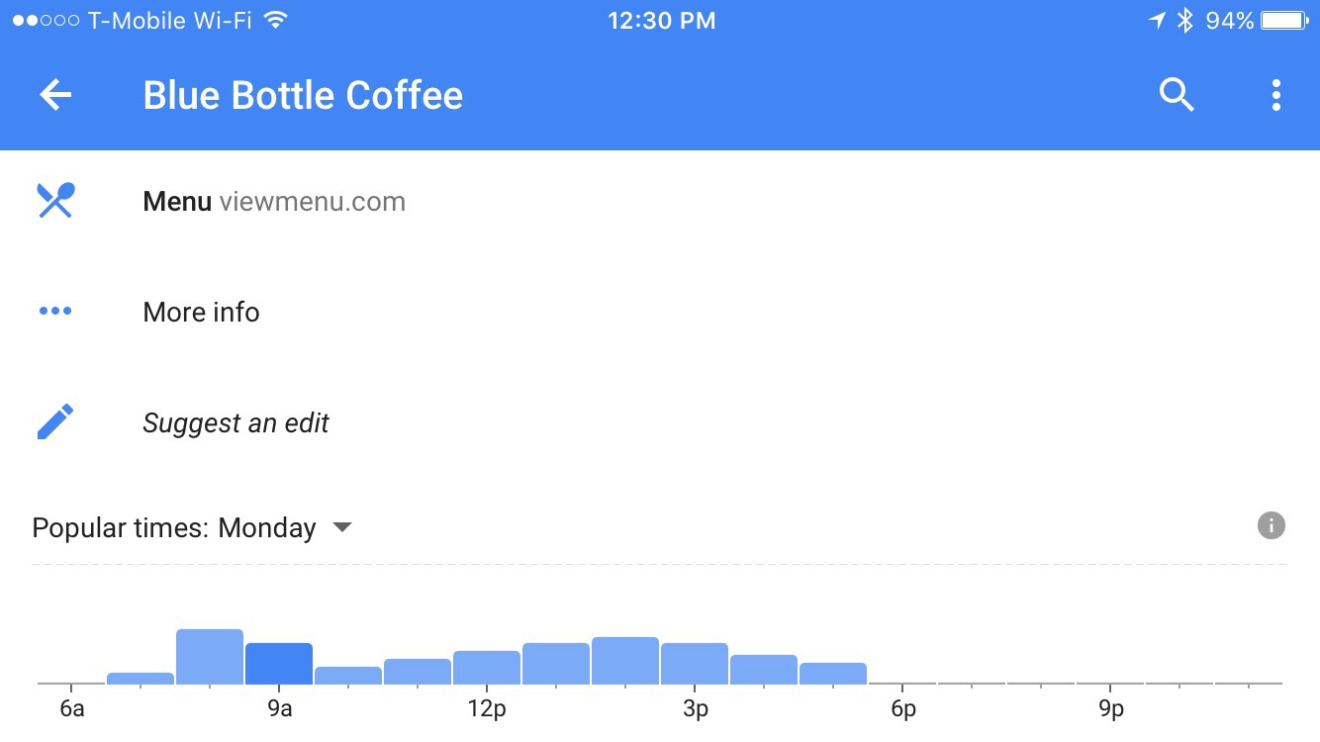The height and width of the screenshot is (742, 1320).
Task: Open the More info row
Action: [201, 312]
